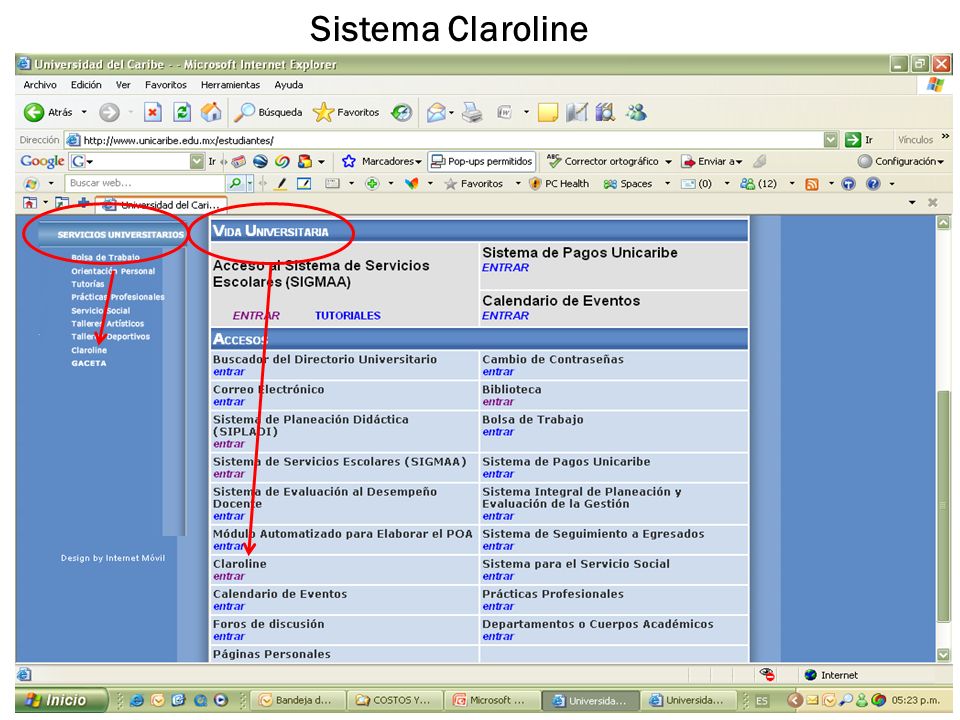The width and height of the screenshot is (960, 720).
Task: Expand the Google search box dropdown
Action: click(x=196, y=161)
